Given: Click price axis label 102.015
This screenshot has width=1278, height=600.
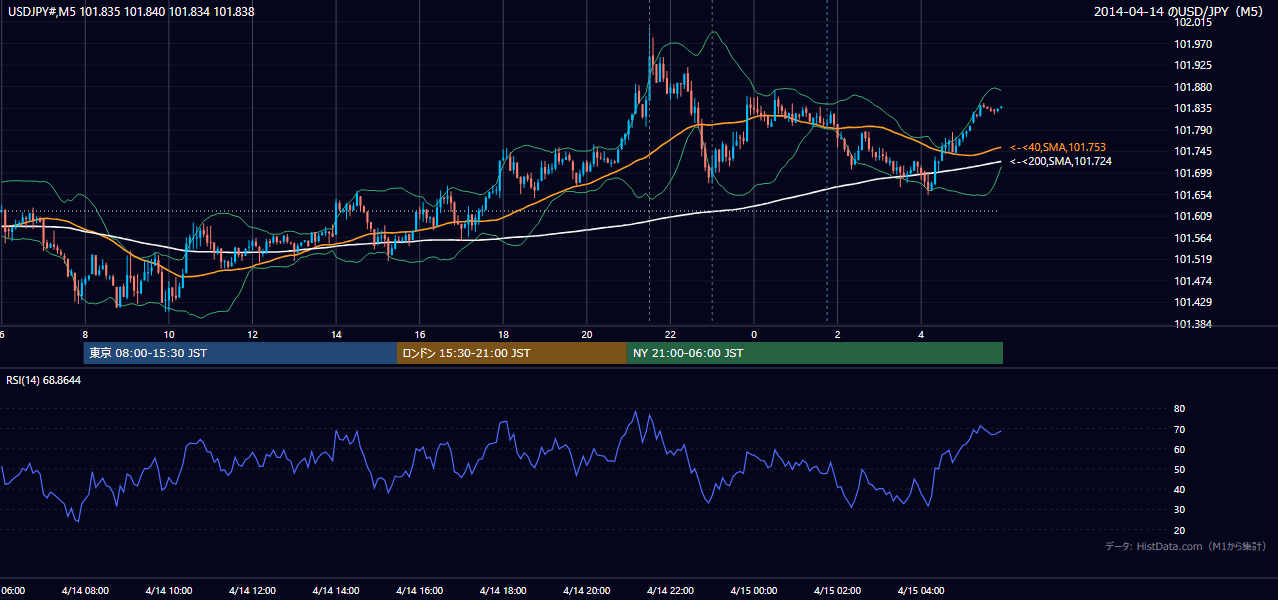Looking at the screenshot, I should click(1192, 22).
